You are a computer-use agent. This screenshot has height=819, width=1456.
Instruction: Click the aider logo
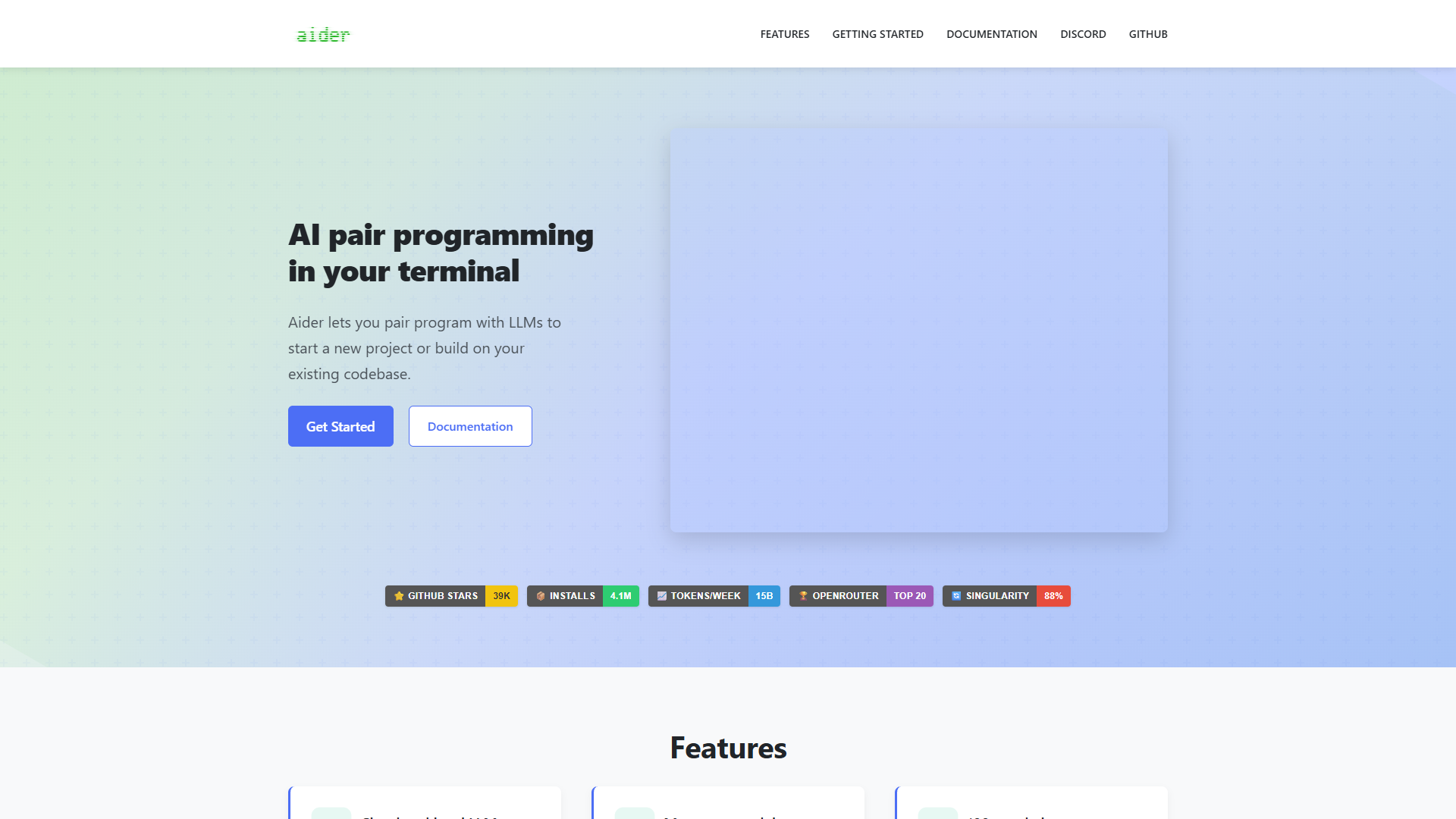pyautogui.click(x=323, y=34)
